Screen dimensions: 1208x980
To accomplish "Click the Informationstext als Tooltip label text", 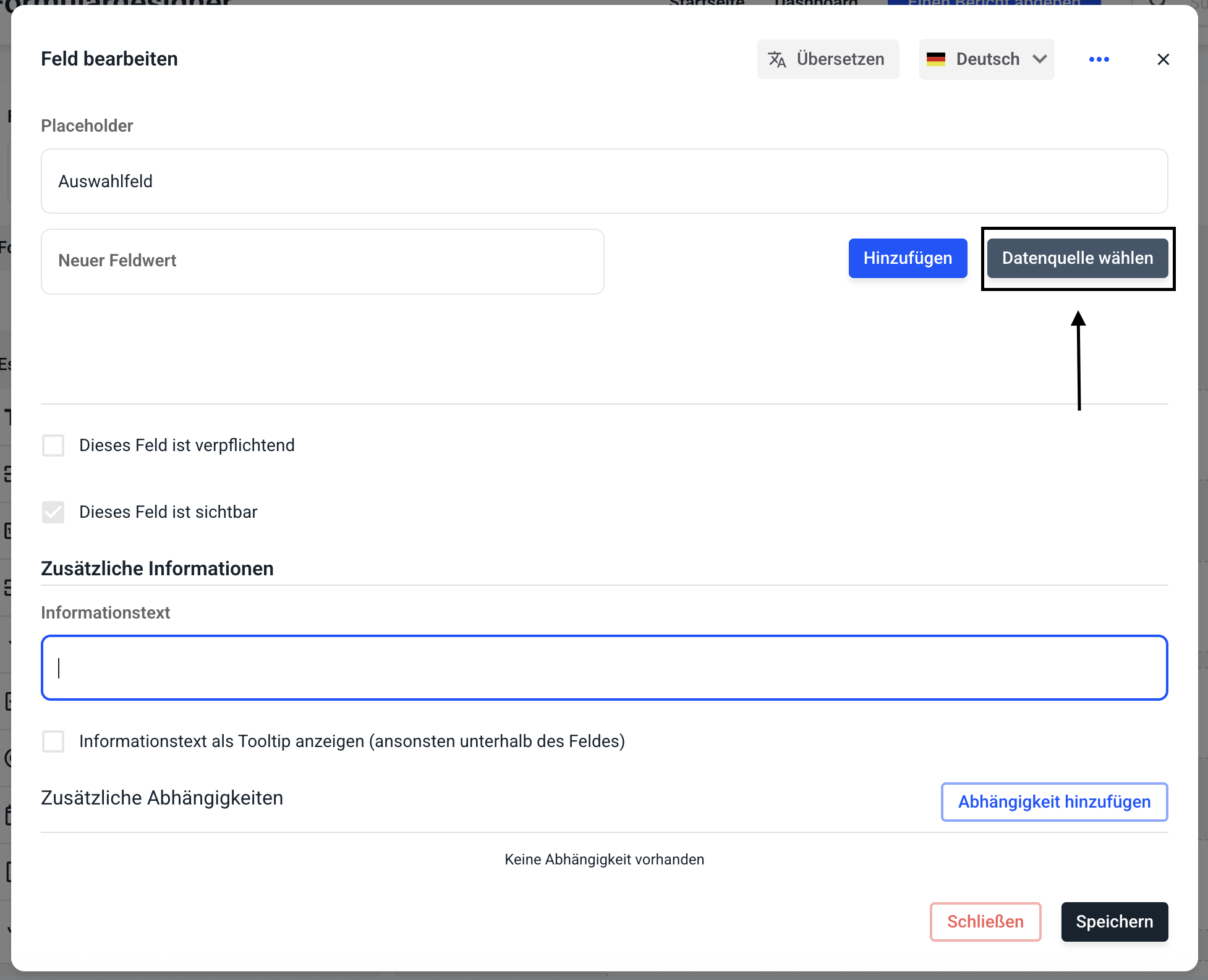I will (x=352, y=741).
